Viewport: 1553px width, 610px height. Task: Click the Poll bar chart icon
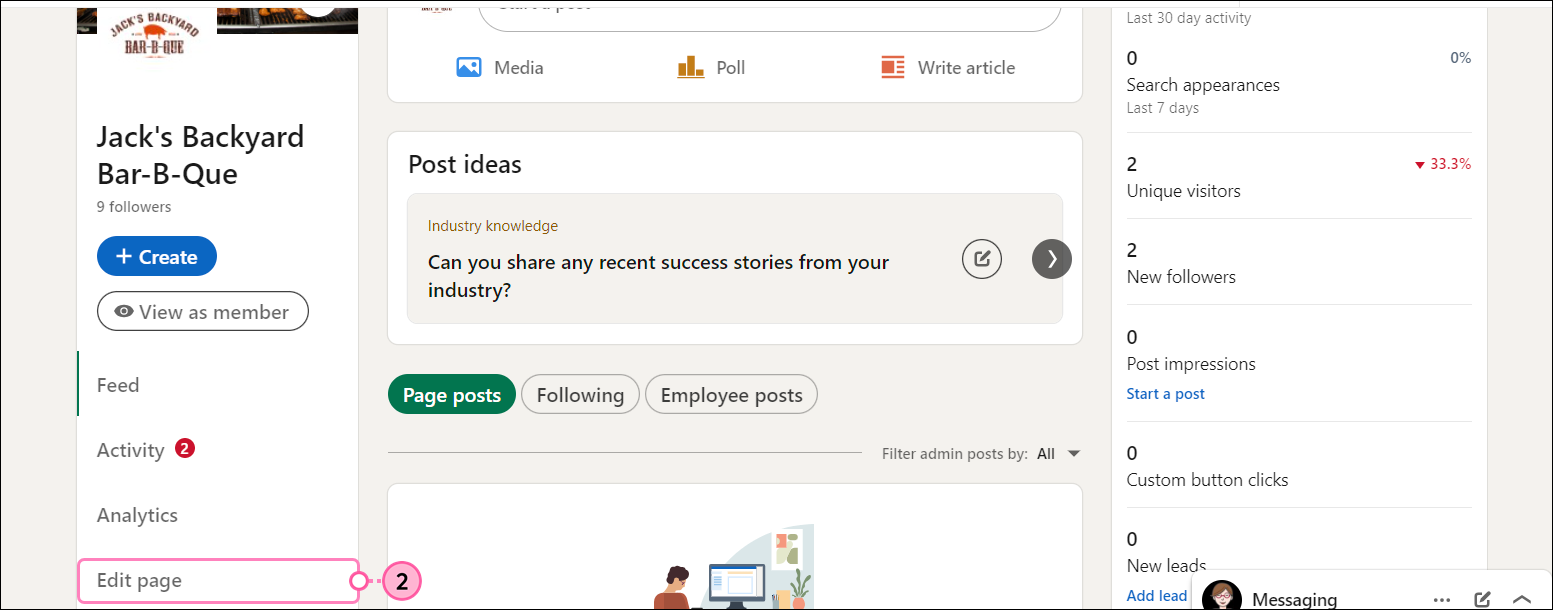[691, 67]
